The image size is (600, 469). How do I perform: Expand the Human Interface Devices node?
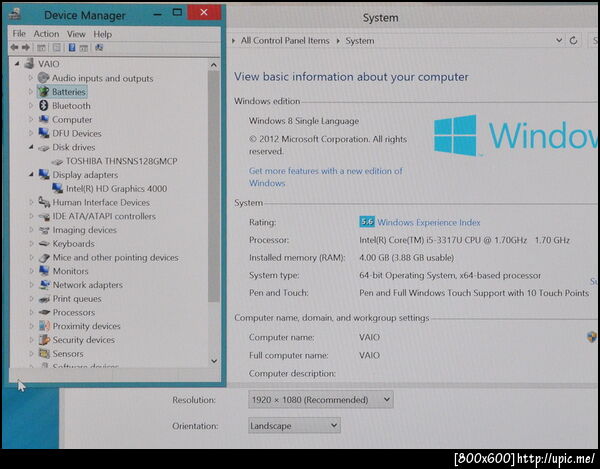click(31, 202)
